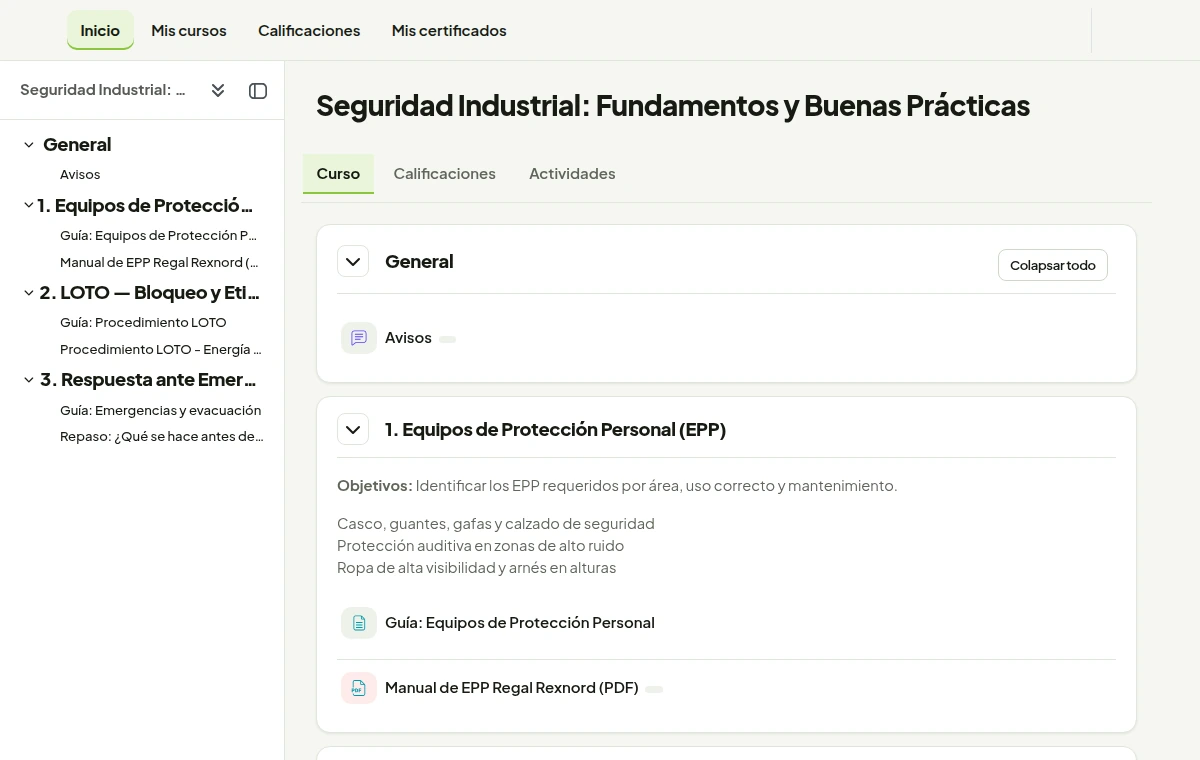
Task: Go to Inicio in top navigation
Action: pyautogui.click(x=100, y=30)
